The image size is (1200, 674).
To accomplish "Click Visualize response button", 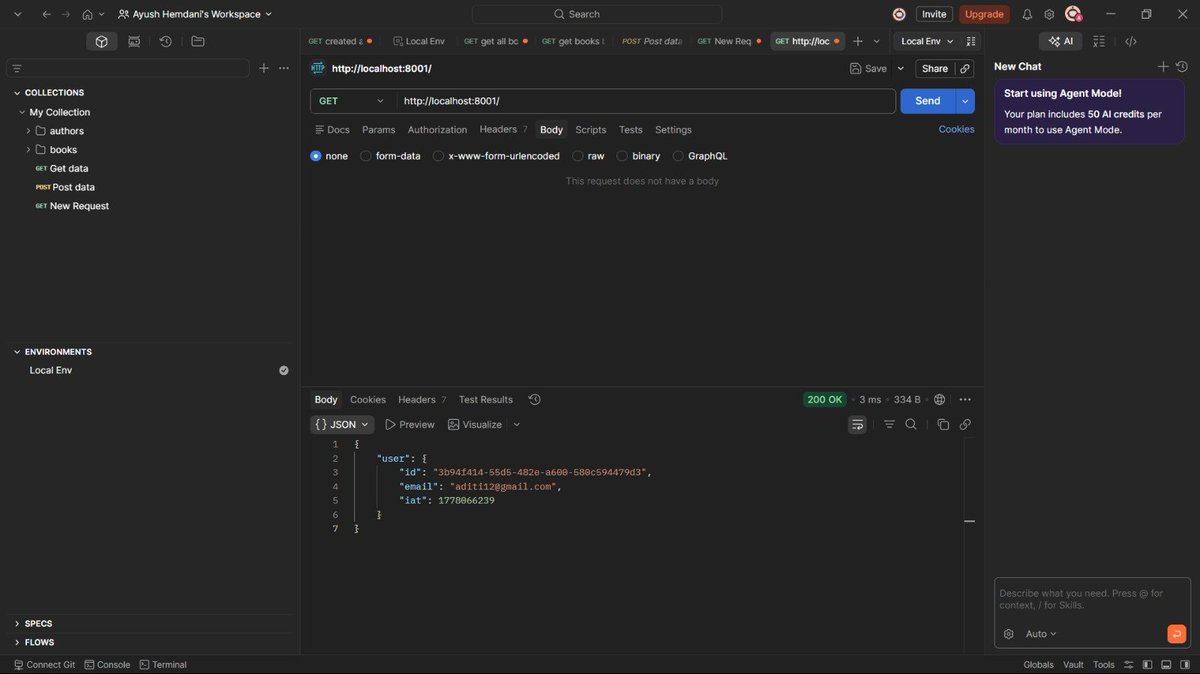I will (x=475, y=424).
